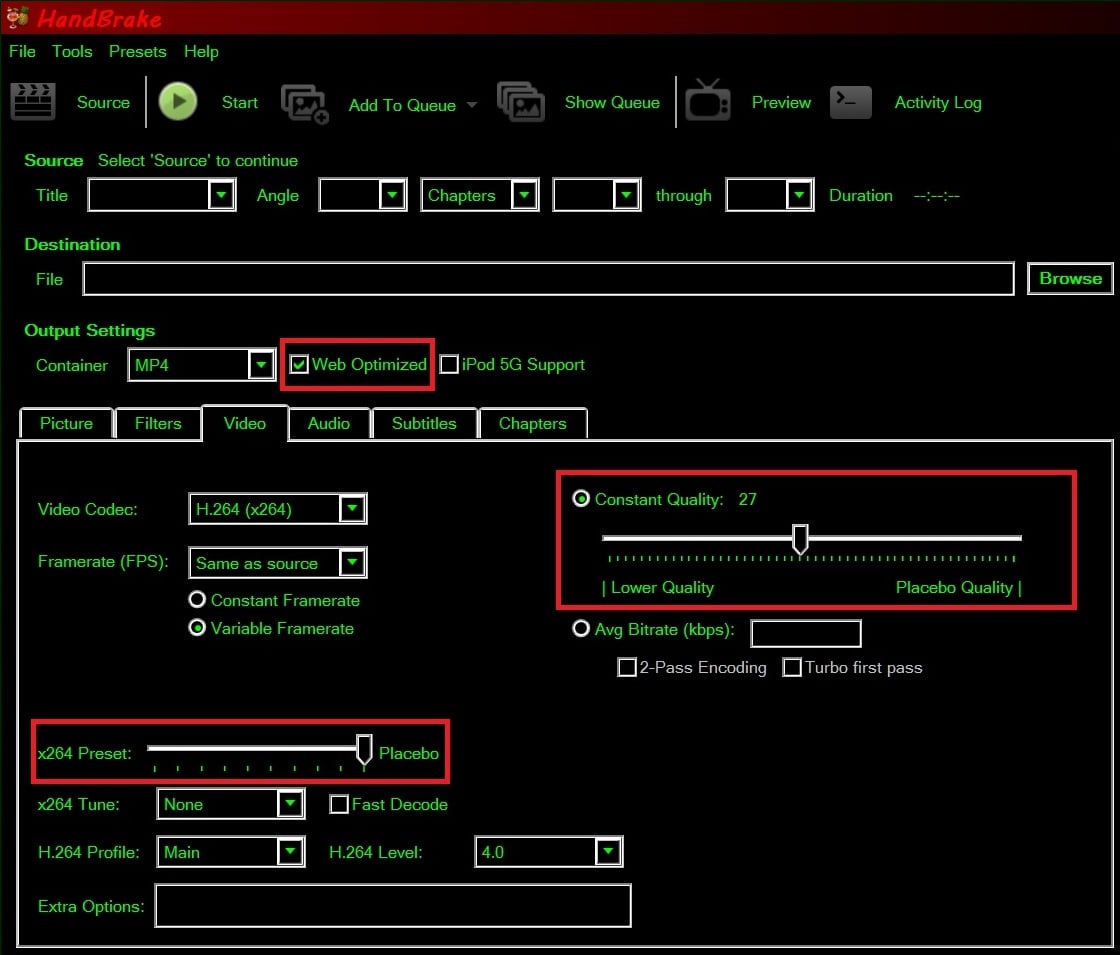Expand the end chapter dropdown after through

click(799, 194)
